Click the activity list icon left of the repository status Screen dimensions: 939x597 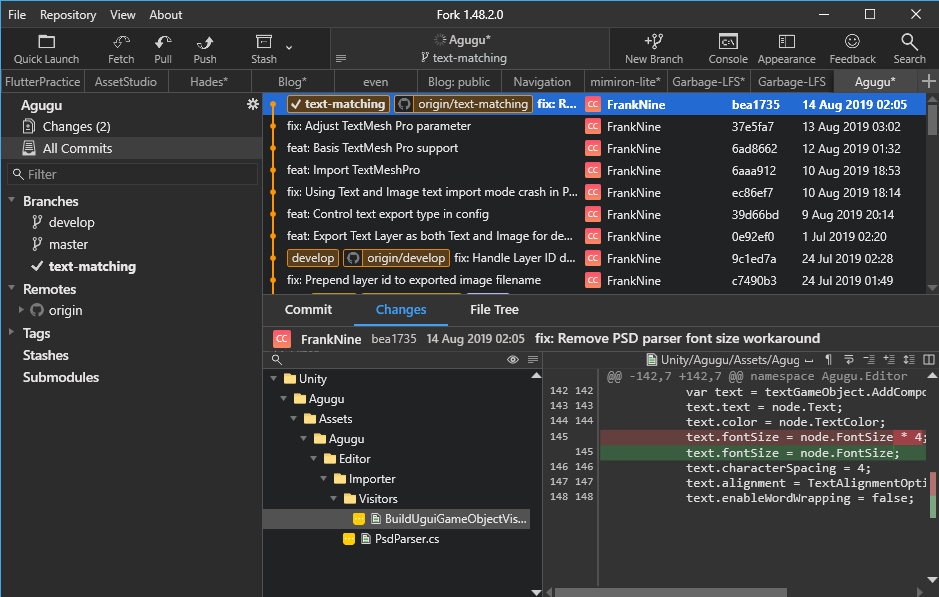(x=341, y=58)
